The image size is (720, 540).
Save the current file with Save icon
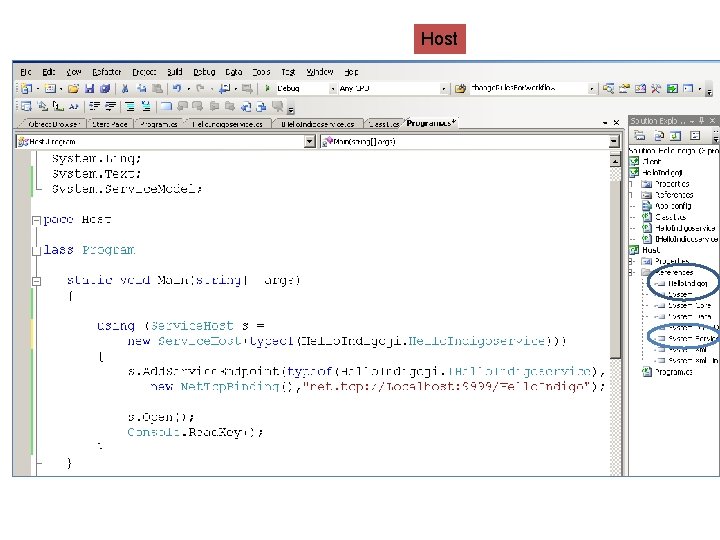90,88
